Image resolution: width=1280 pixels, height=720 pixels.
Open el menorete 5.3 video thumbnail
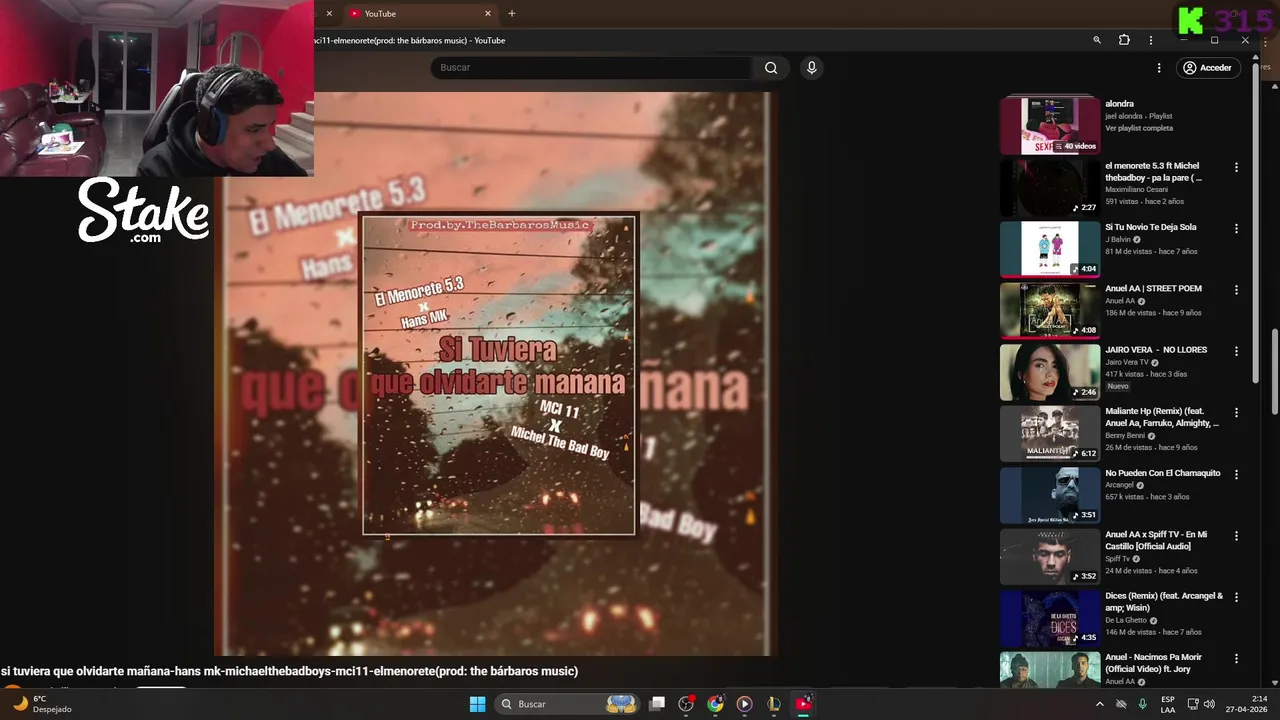[x=1049, y=187]
